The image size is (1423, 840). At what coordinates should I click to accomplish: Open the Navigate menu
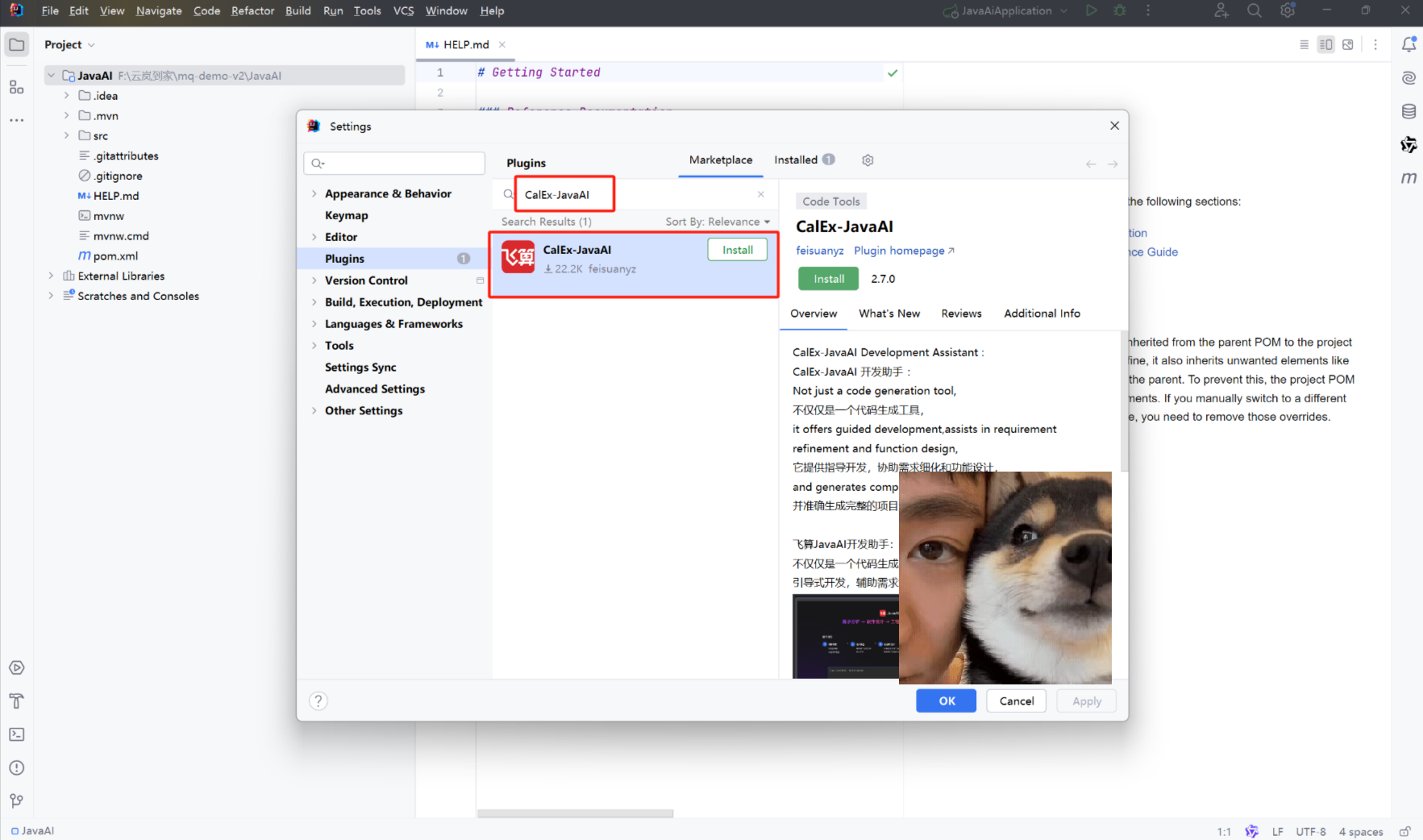pyautogui.click(x=159, y=10)
